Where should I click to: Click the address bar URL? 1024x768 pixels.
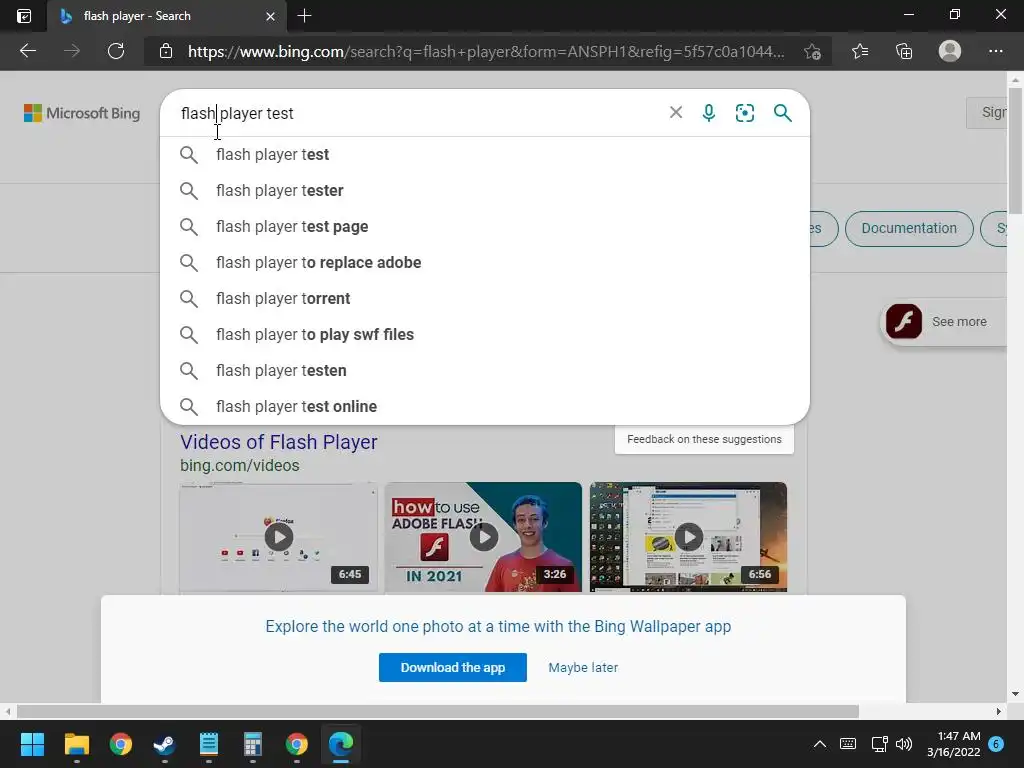(x=486, y=51)
